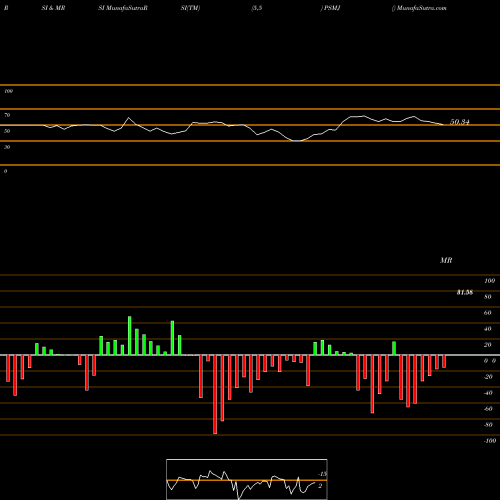
Task: Click the 70 level label on RSI
Action: pos(7,115)
